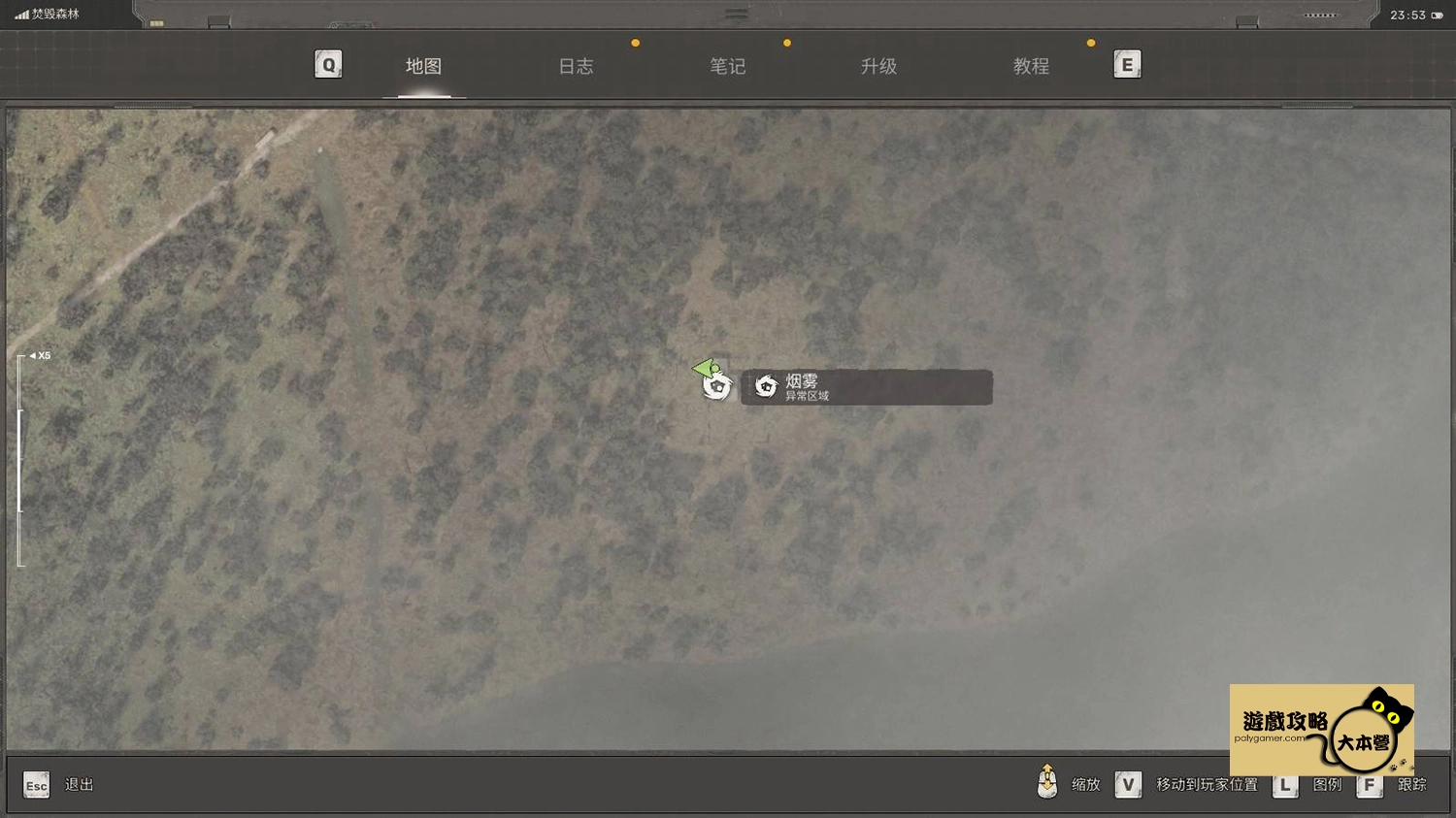Click the anomaly icon inside the 烟雾 tooltip
Viewport: 1456px width, 818px height.
point(766,387)
